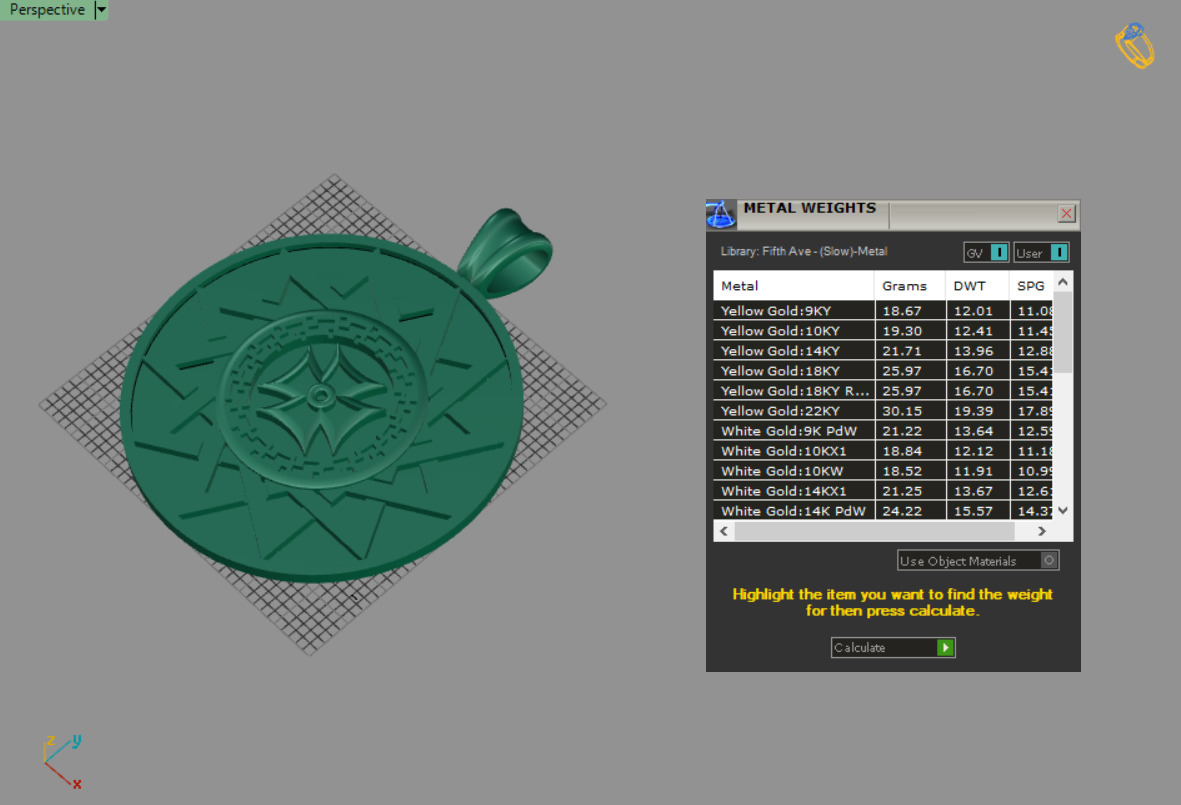Close the Metal Weights panel

point(1067,213)
